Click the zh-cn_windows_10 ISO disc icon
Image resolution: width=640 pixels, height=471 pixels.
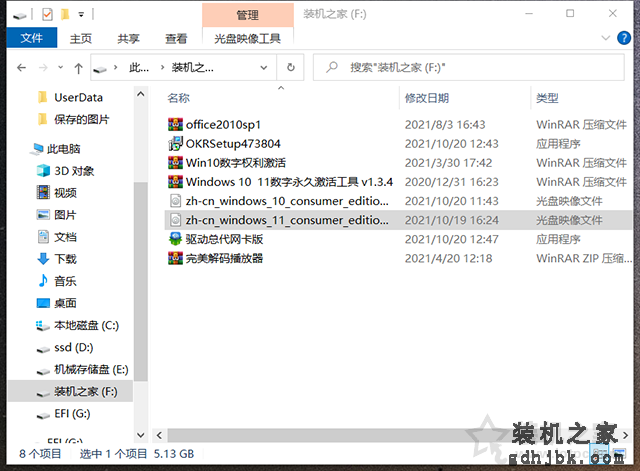coord(175,201)
